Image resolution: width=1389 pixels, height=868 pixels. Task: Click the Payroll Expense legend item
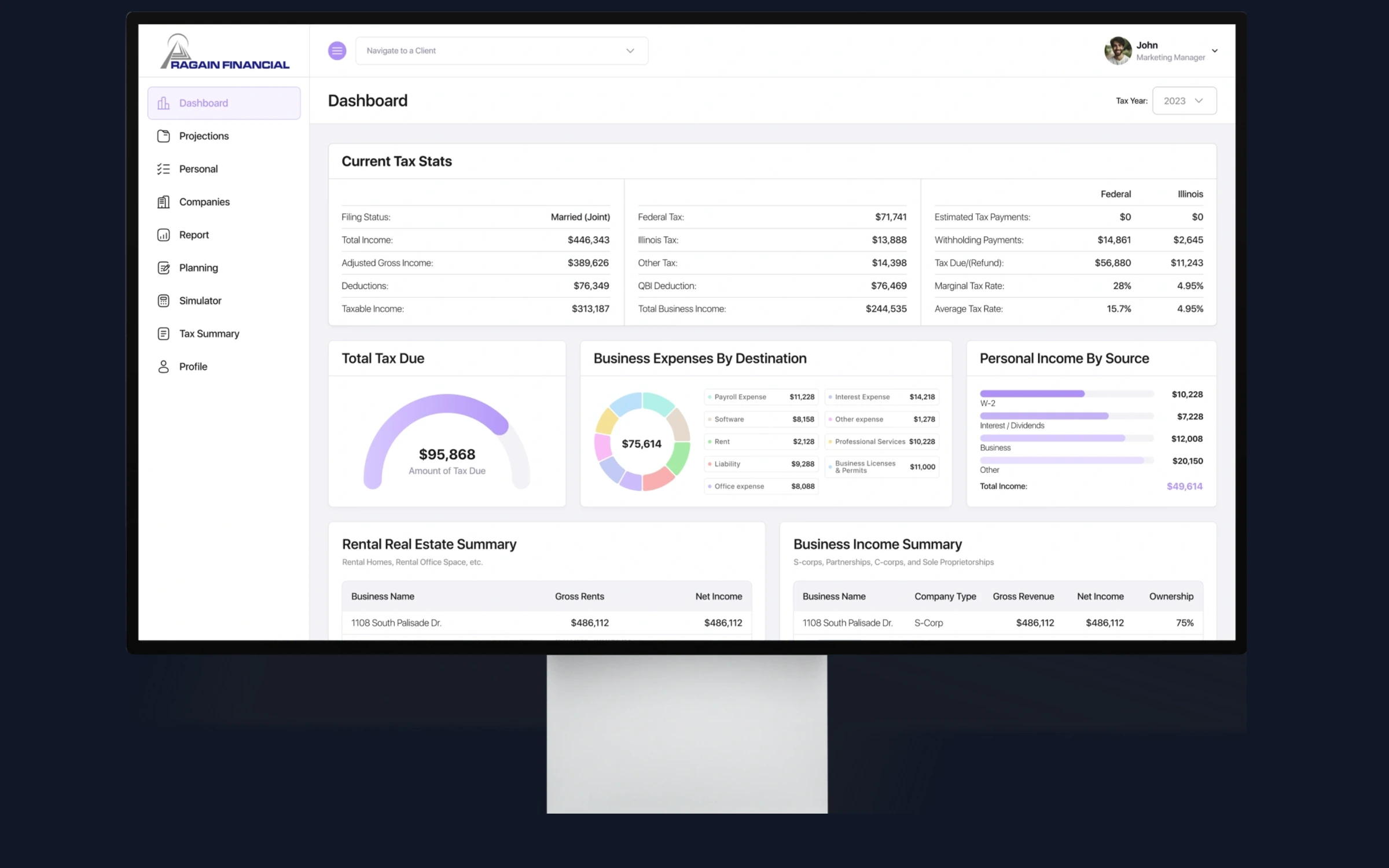point(761,397)
